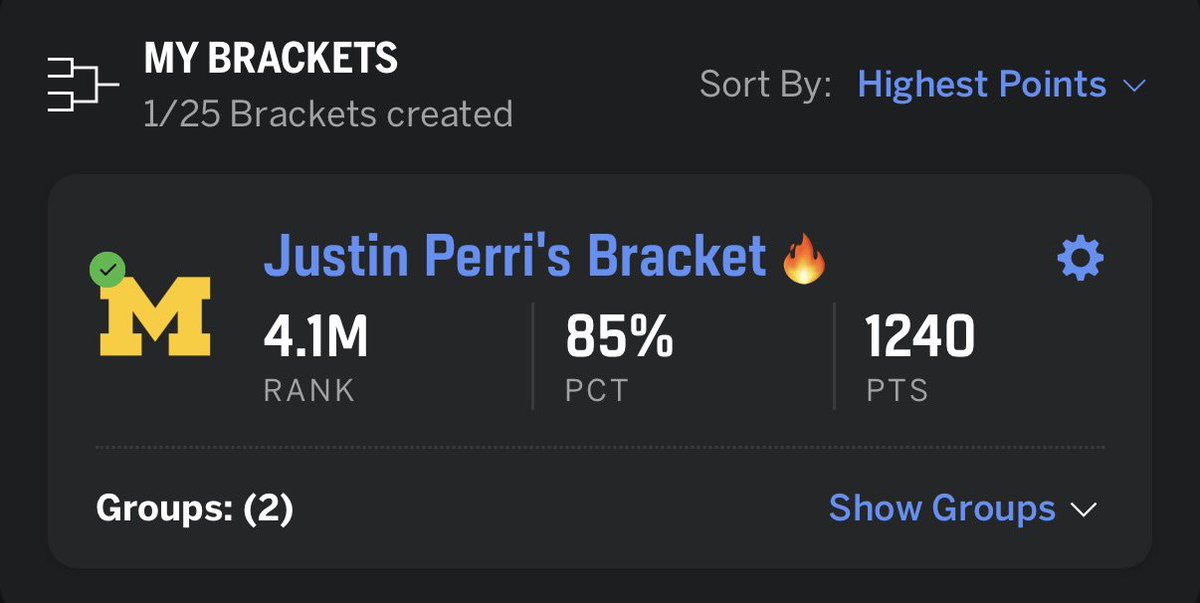Open the Highest Points sort chevron
The image size is (1200, 603).
(x=1133, y=86)
